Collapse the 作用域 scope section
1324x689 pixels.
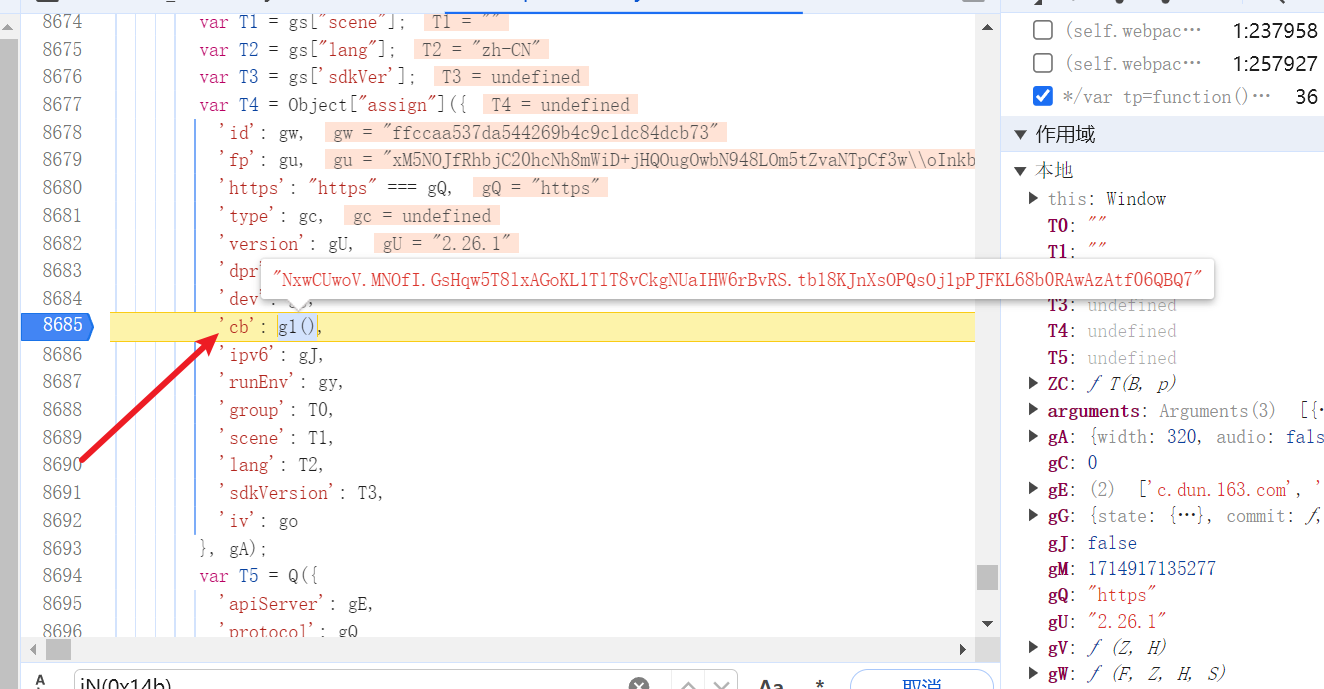coord(1020,134)
